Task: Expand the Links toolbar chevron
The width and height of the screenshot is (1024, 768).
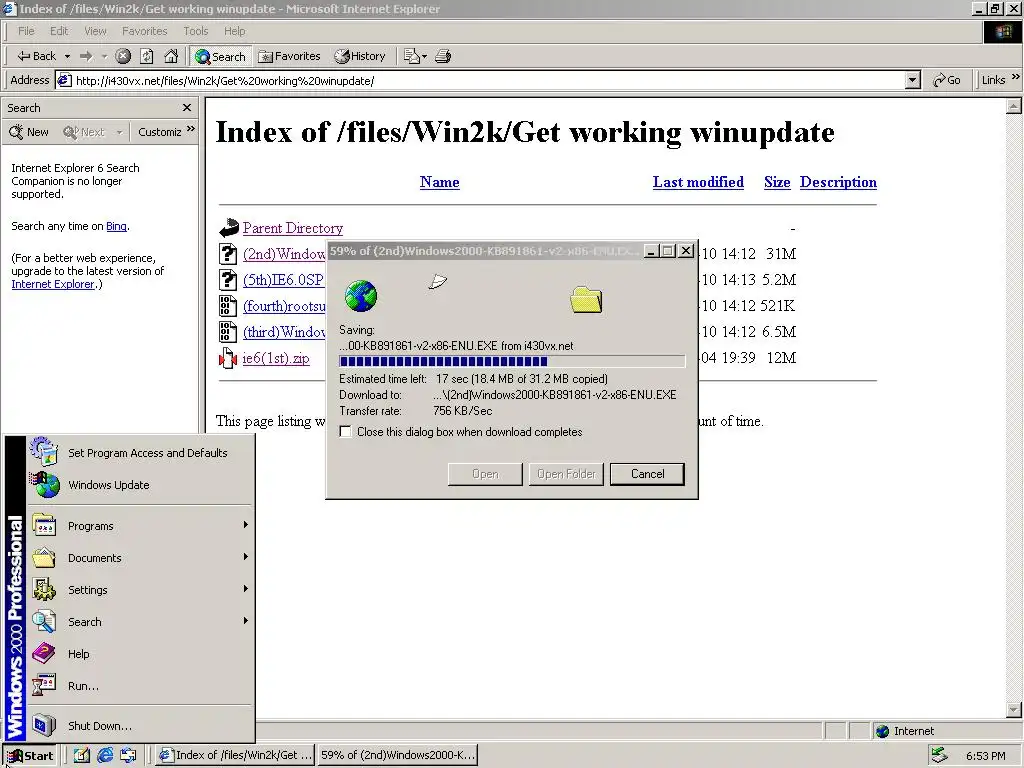Action: 1016,77
